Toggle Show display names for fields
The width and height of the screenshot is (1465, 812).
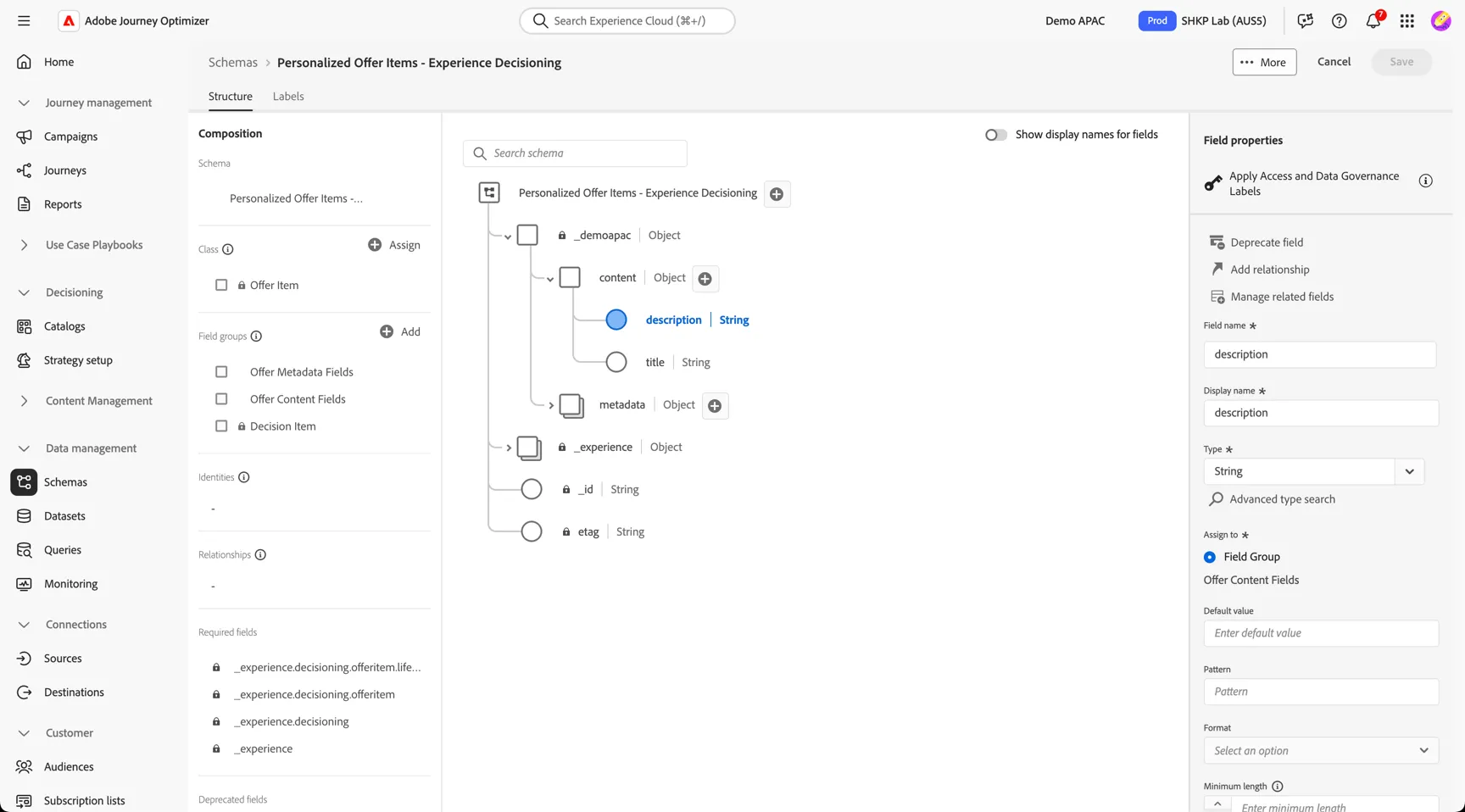(995, 135)
